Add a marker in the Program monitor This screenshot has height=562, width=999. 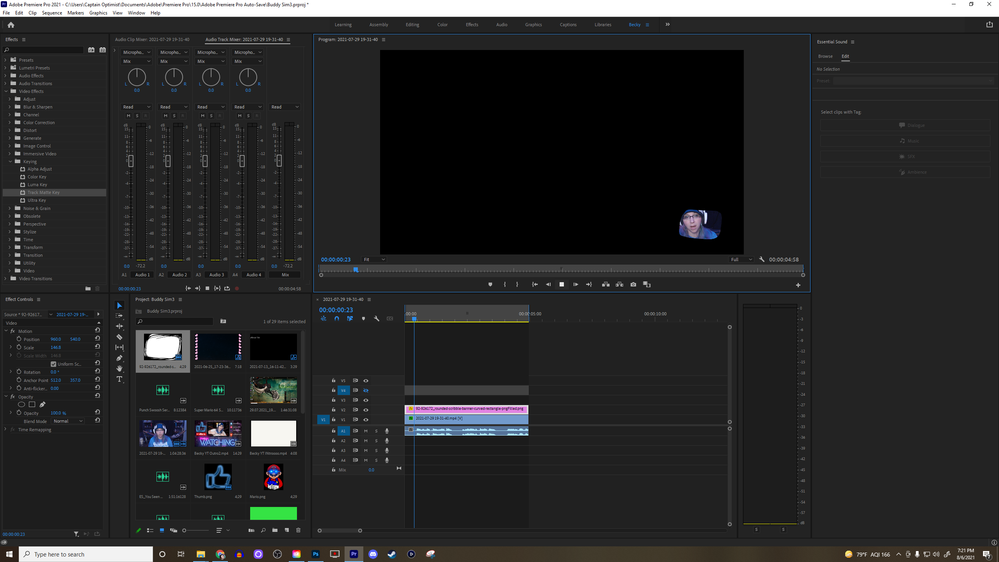coord(490,284)
